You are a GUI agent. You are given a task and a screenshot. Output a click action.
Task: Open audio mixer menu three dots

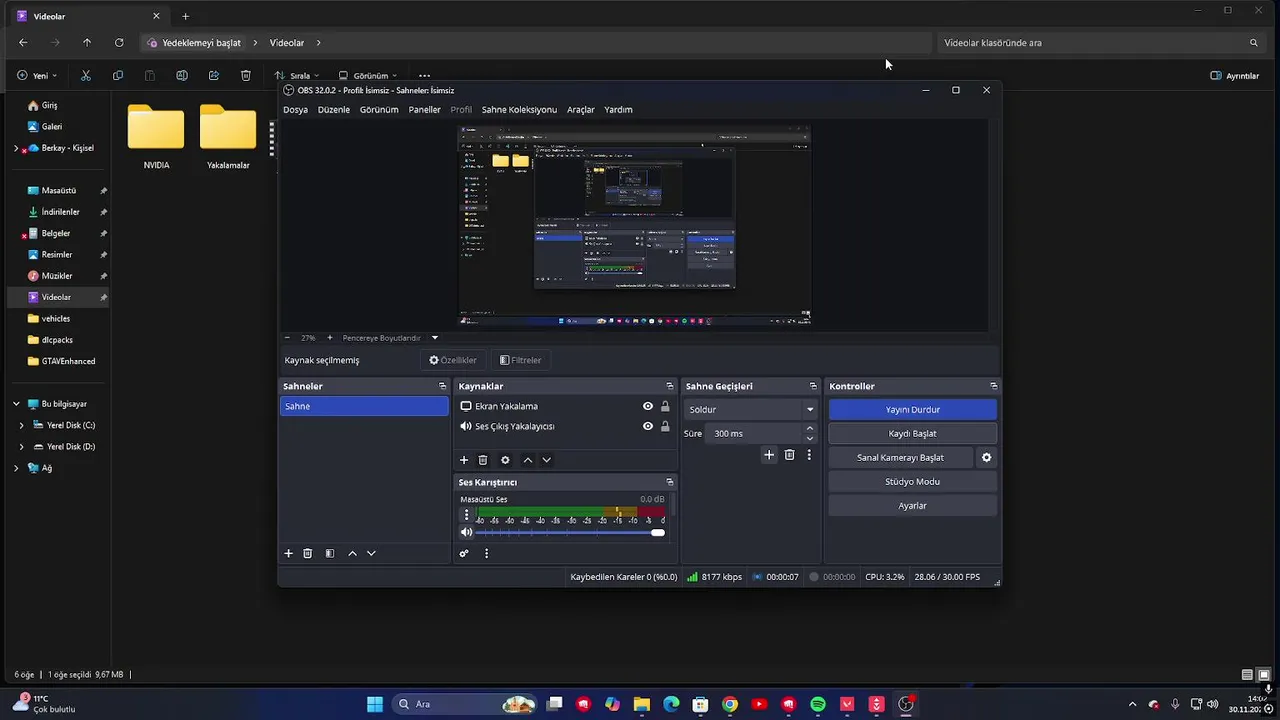487,553
